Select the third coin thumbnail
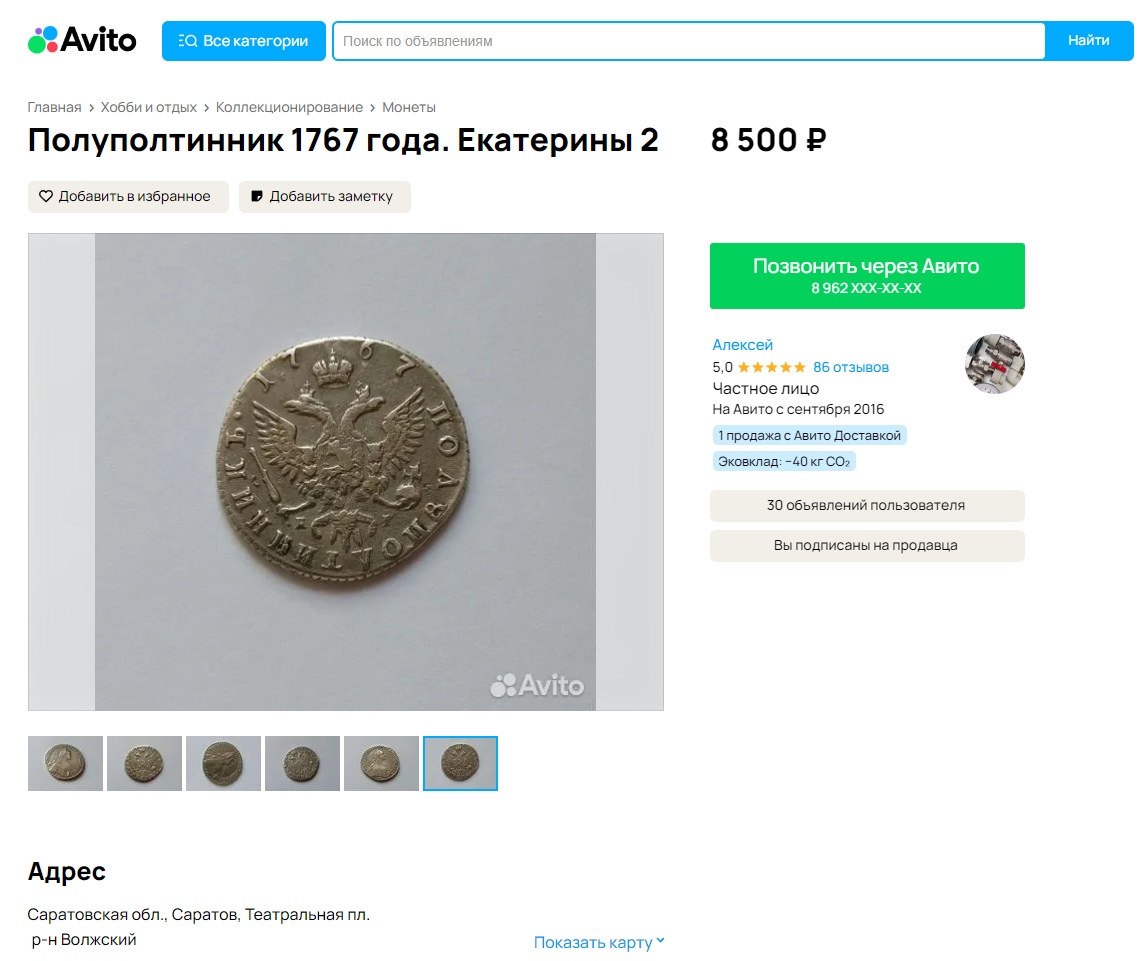1147x961 pixels. pyautogui.click(x=223, y=764)
